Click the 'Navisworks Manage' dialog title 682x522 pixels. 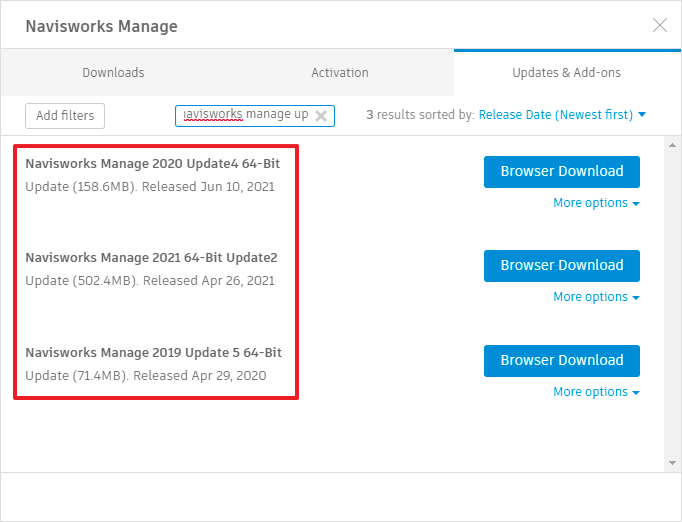point(101,26)
